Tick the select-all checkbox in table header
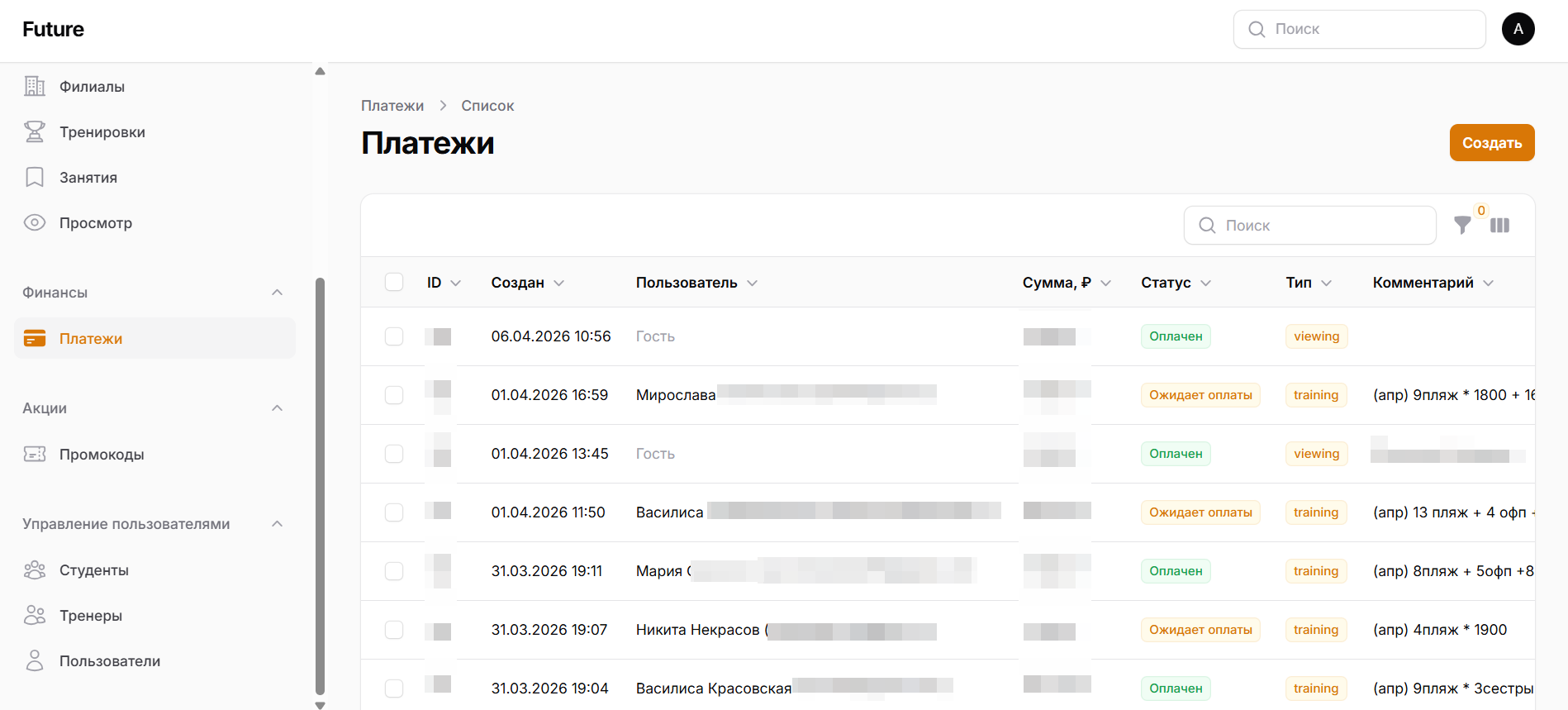The height and width of the screenshot is (710, 1568). coord(394,283)
